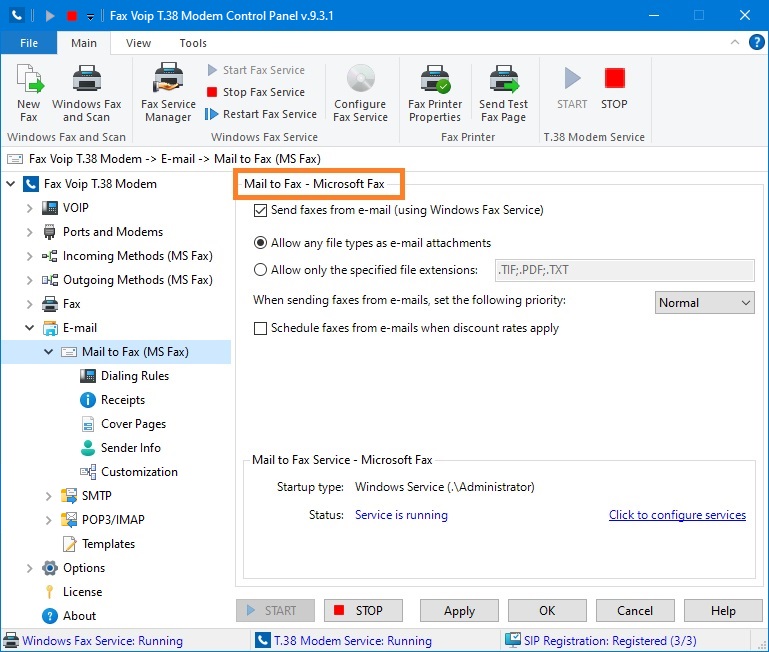Click Stop Fax Service in ribbon
The height and width of the screenshot is (652, 769).
256,92
